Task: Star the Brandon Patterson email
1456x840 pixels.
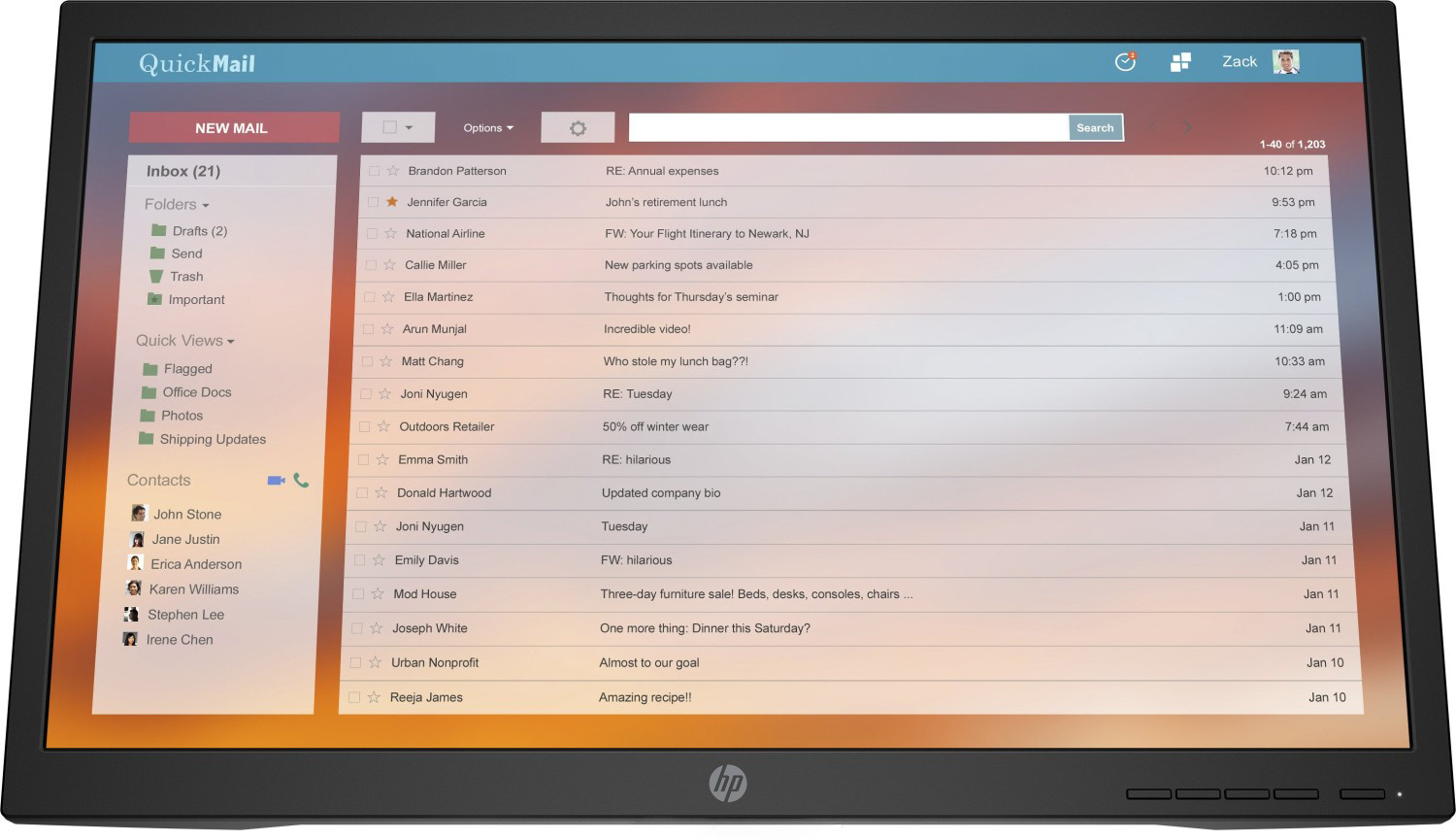Action: click(393, 171)
